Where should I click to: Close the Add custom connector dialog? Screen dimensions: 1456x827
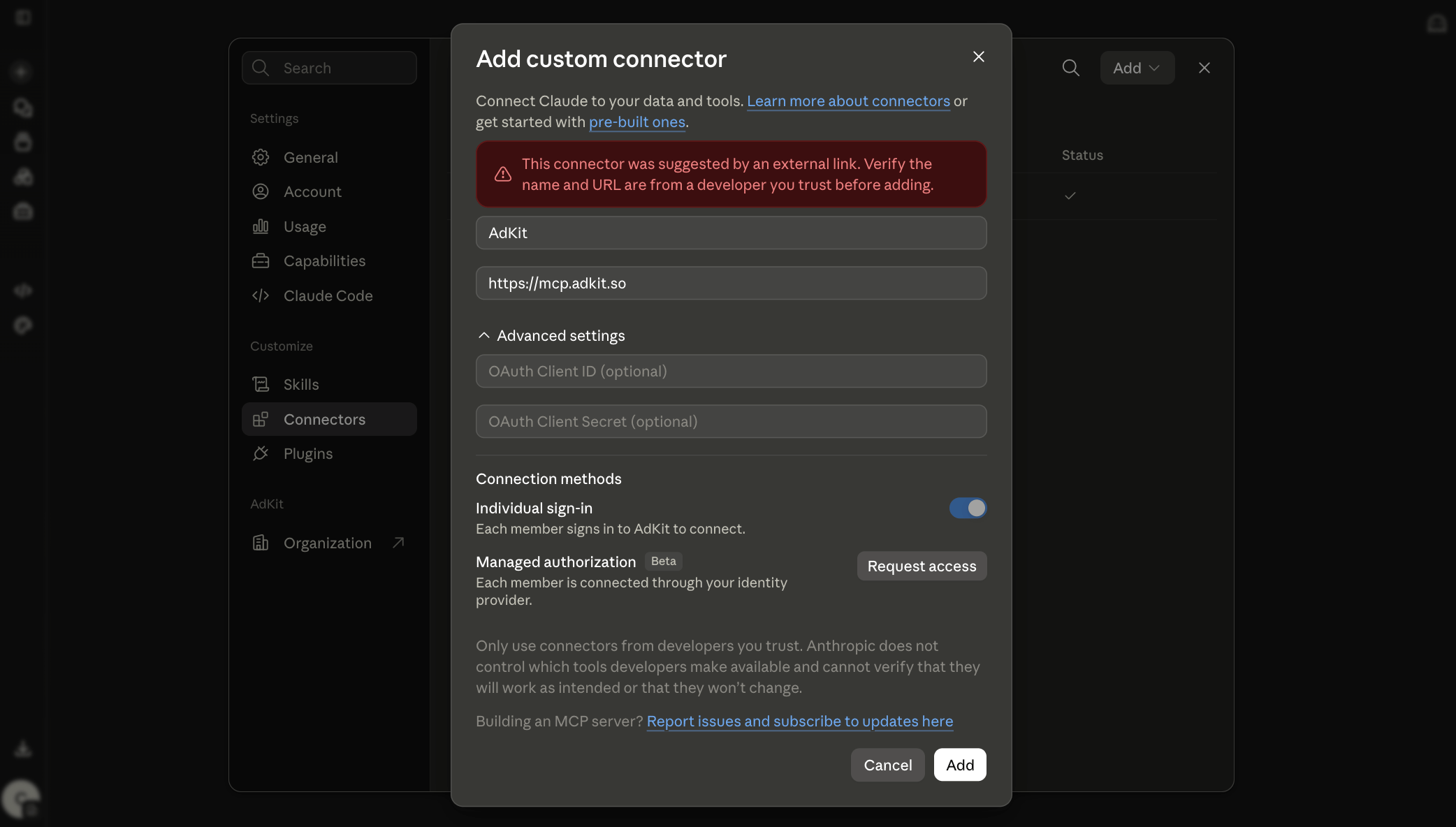click(979, 57)
